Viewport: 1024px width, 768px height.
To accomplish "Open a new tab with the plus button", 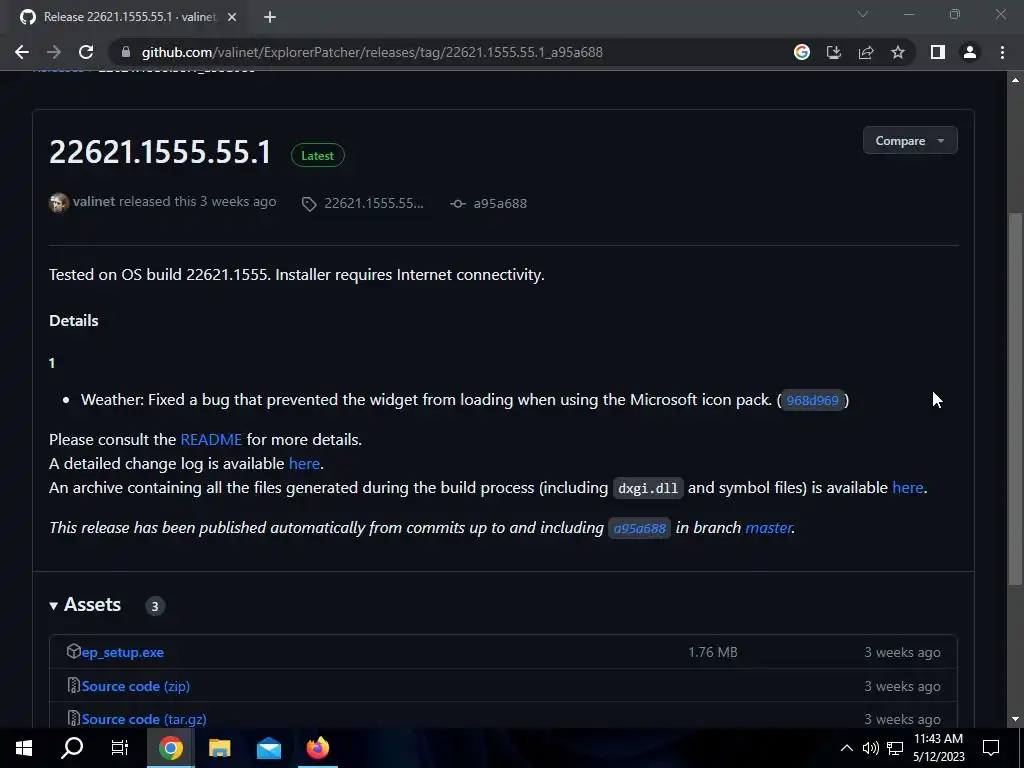I will tap(270, 17).
